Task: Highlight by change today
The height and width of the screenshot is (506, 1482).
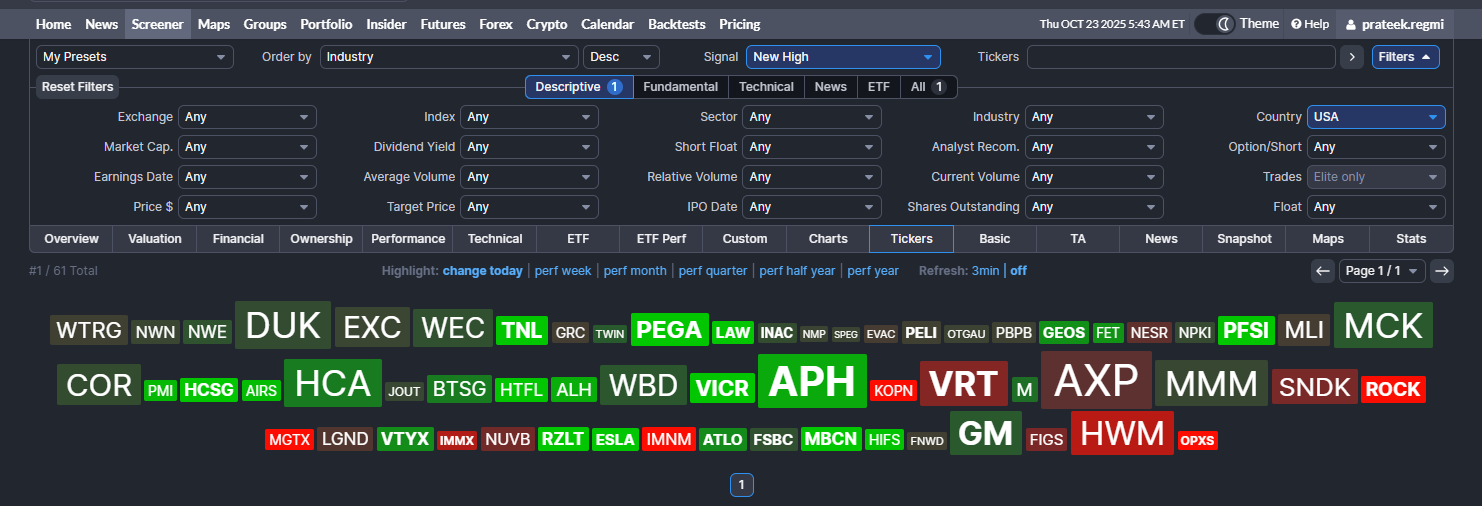Action: (x=483, y=271)
